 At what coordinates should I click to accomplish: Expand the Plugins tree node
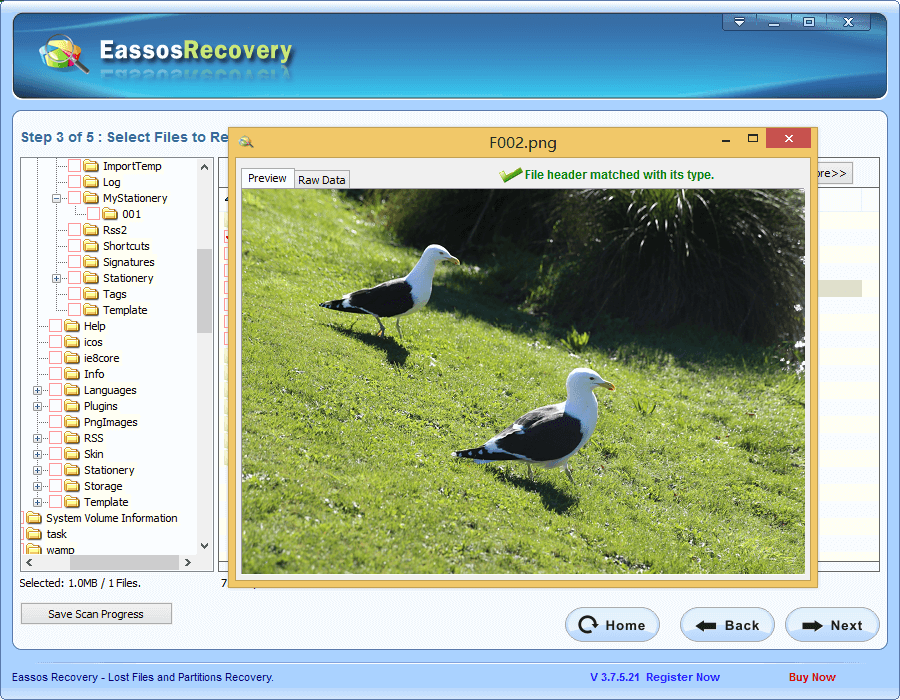(38, 405)
